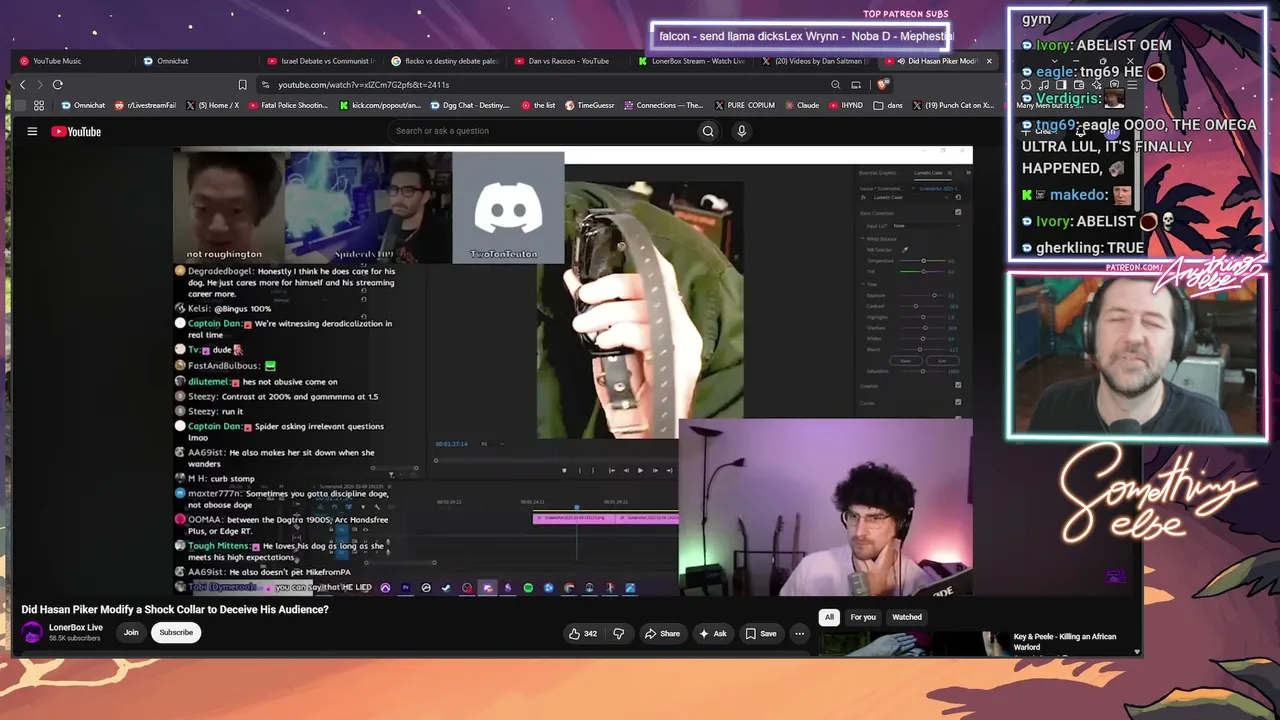Close the Did Hasan Piker tab
This screenshot has height=720, width=1280.
(989, 61)
